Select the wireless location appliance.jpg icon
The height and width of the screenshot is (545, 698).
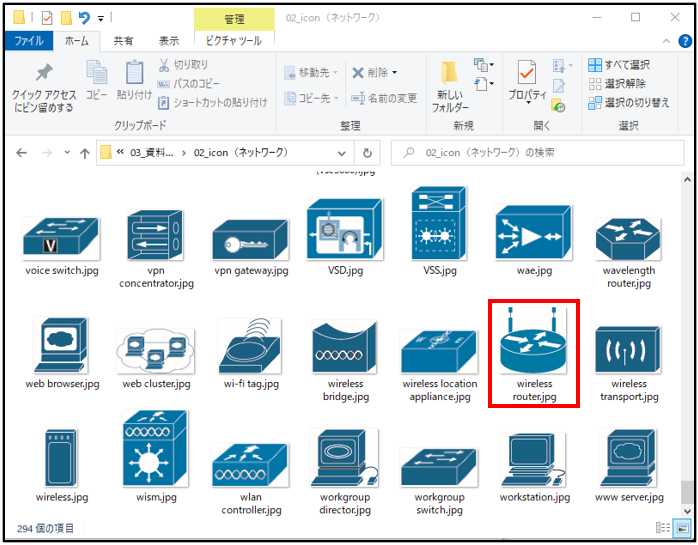coord(439,352)
